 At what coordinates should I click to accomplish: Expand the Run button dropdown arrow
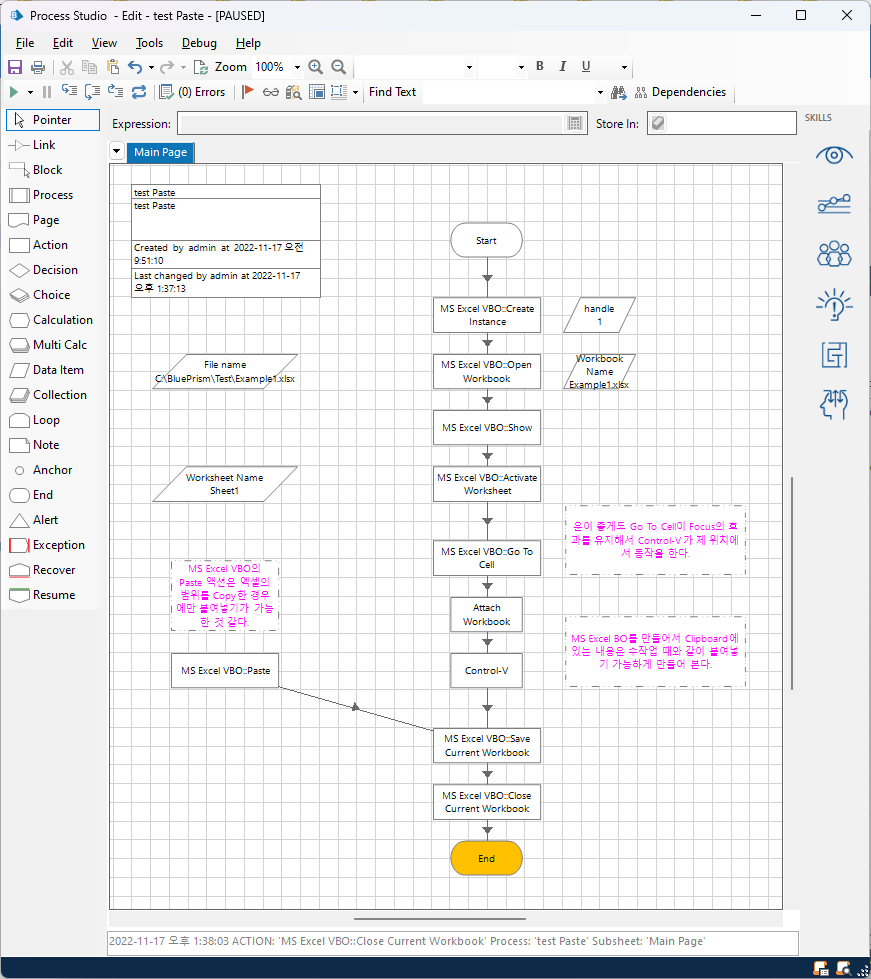click(x=30, y=92)
